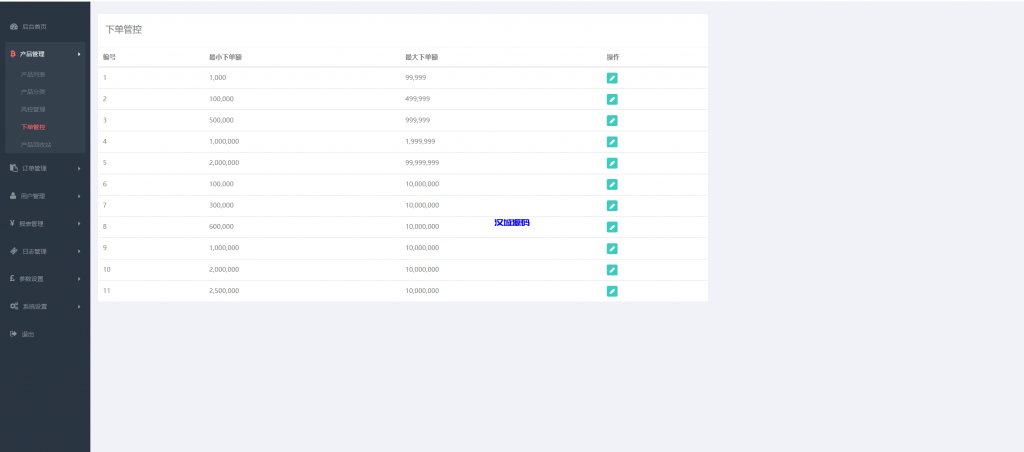
Task: Select the 下单管控 submenu item
Action: [x=33, y=127]
